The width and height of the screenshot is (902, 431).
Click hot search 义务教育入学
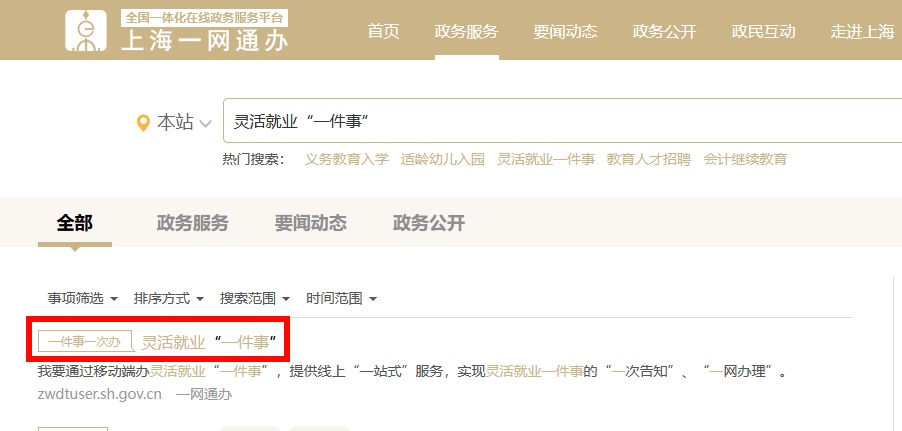(347, 159)
